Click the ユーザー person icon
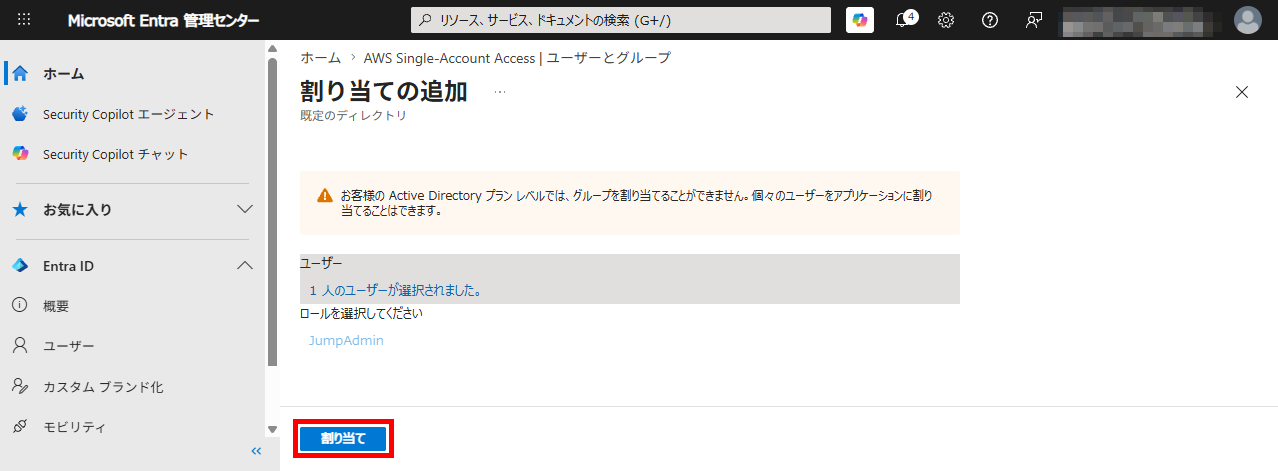 pos(19,346)
